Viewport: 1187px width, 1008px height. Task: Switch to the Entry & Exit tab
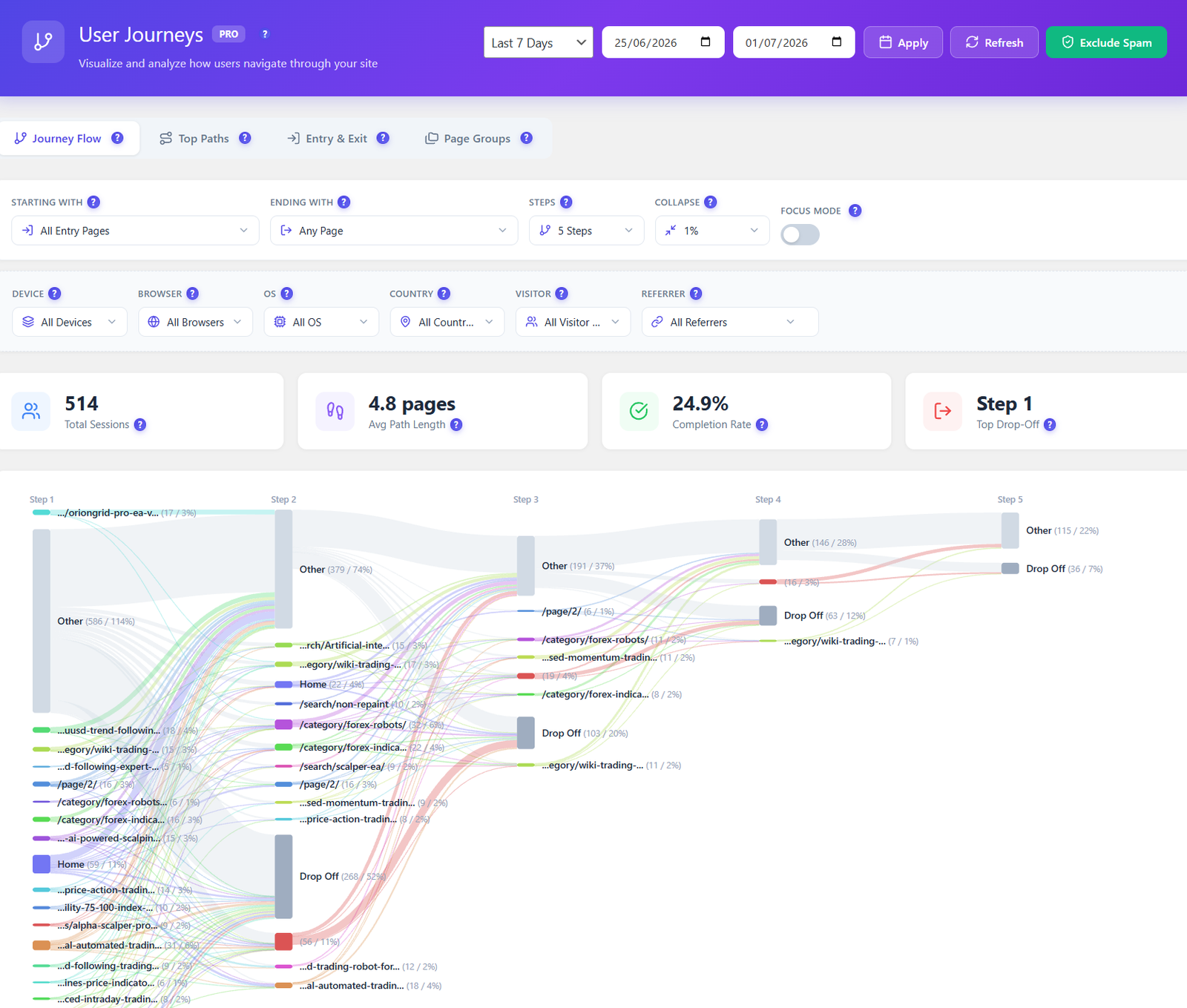coord(336,139)
